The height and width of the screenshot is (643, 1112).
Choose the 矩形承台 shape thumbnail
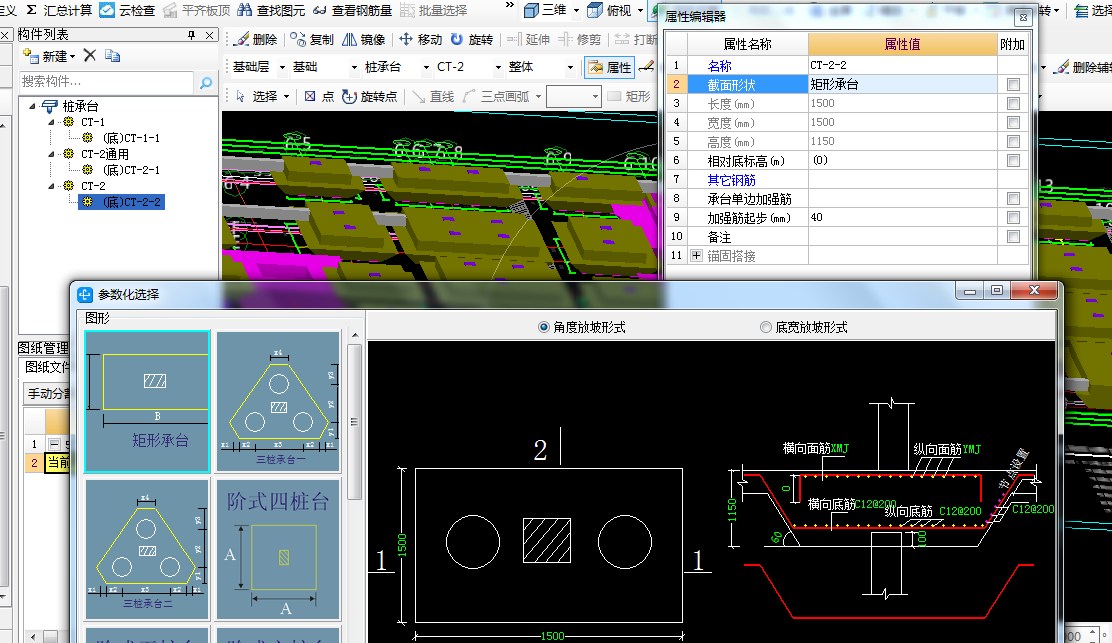[x=148, y=401]
